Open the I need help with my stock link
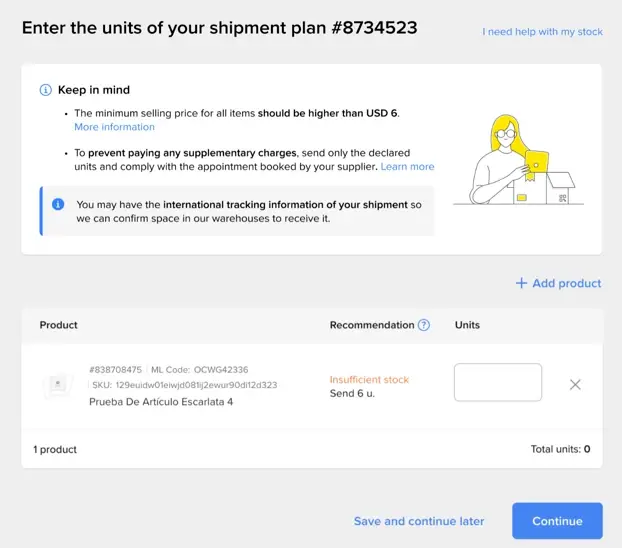 542,32
